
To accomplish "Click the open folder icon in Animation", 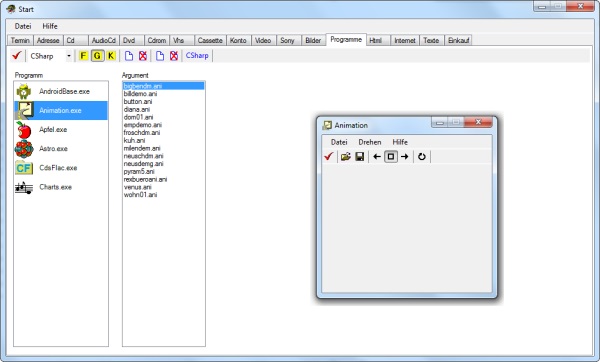I will [346, 157].
